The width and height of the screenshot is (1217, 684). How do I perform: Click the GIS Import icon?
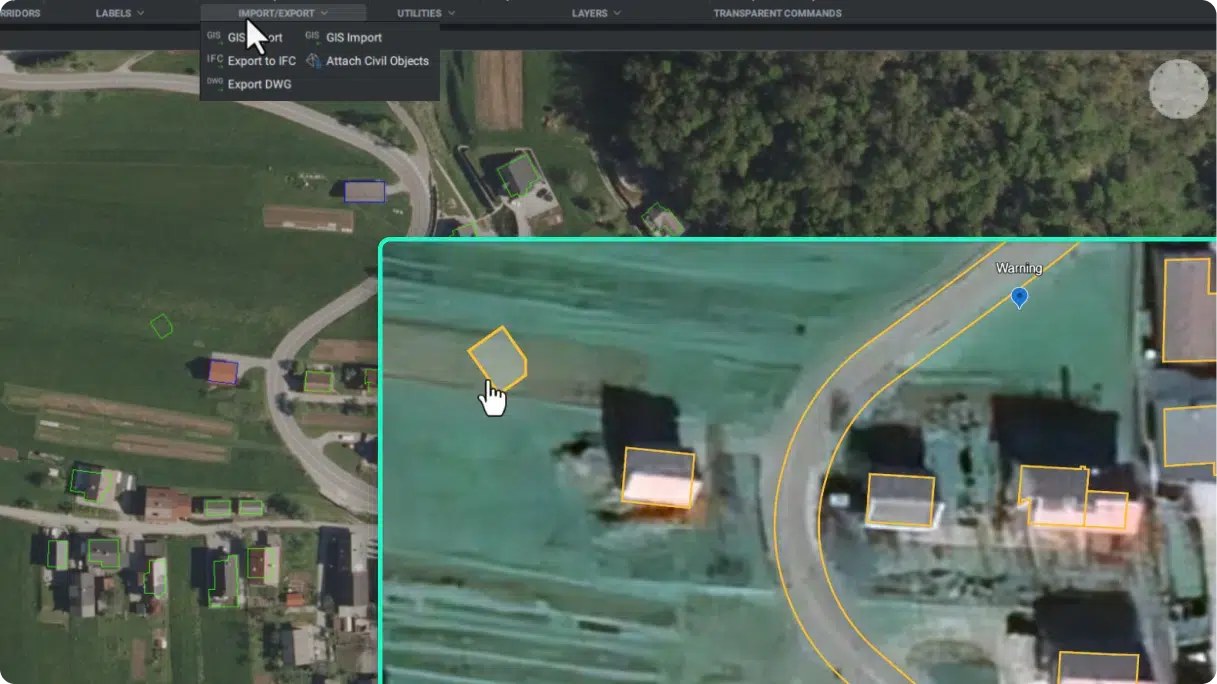[x=312, y=37]
